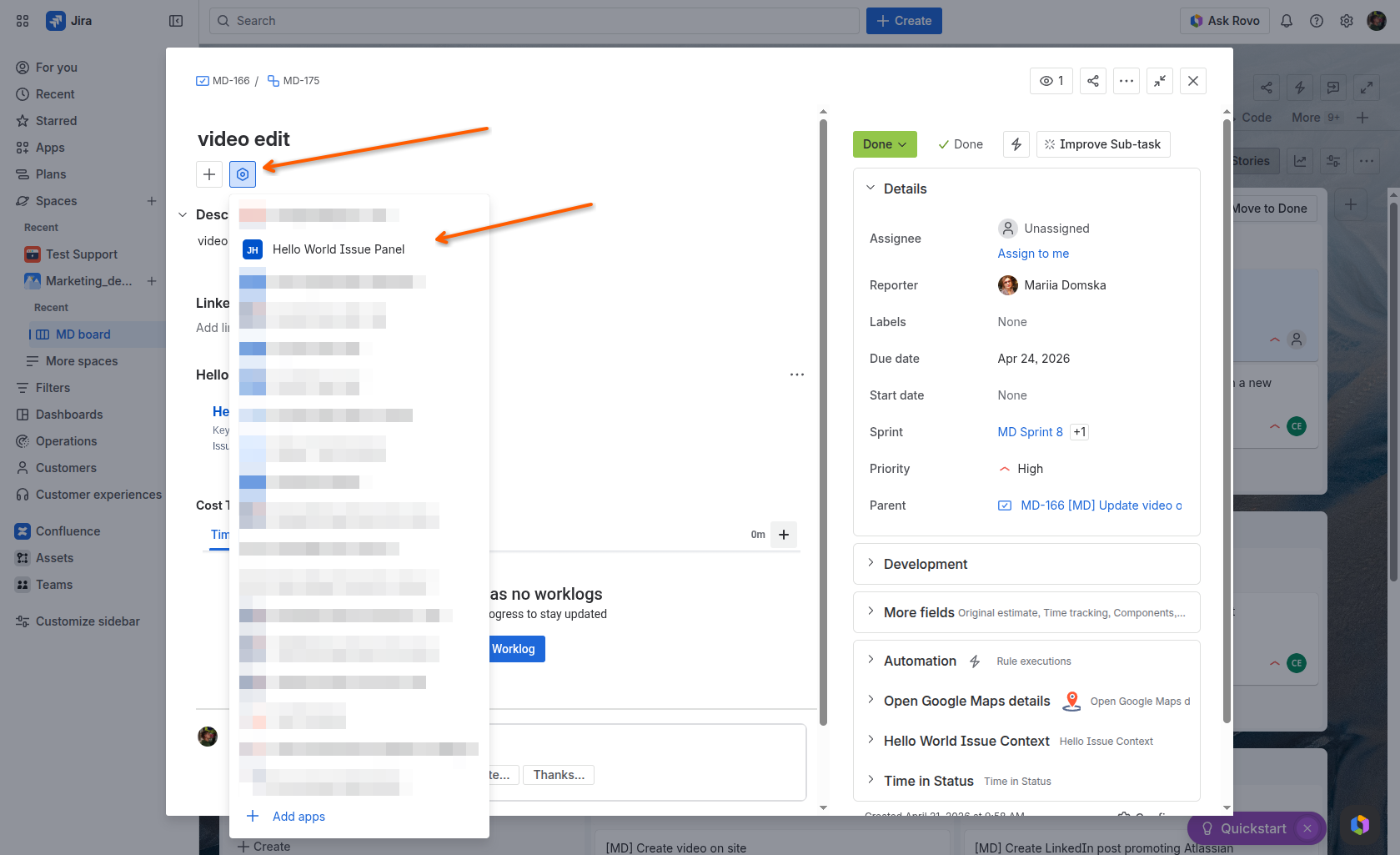Click the Search field
The height and width of the screenshot is (855, 1400).
pos(534,21)
